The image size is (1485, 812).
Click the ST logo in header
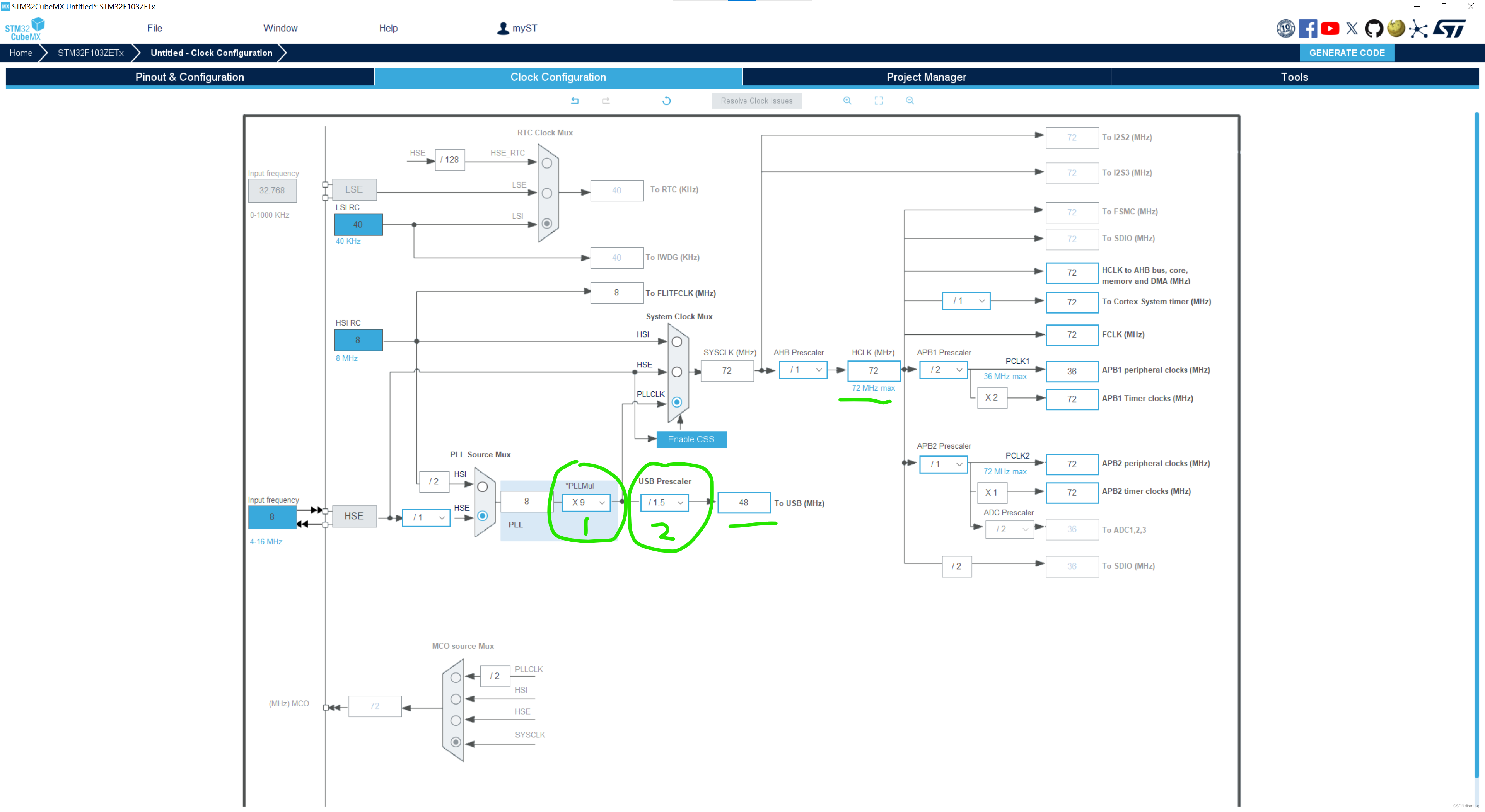click(x=1449, y=28)
